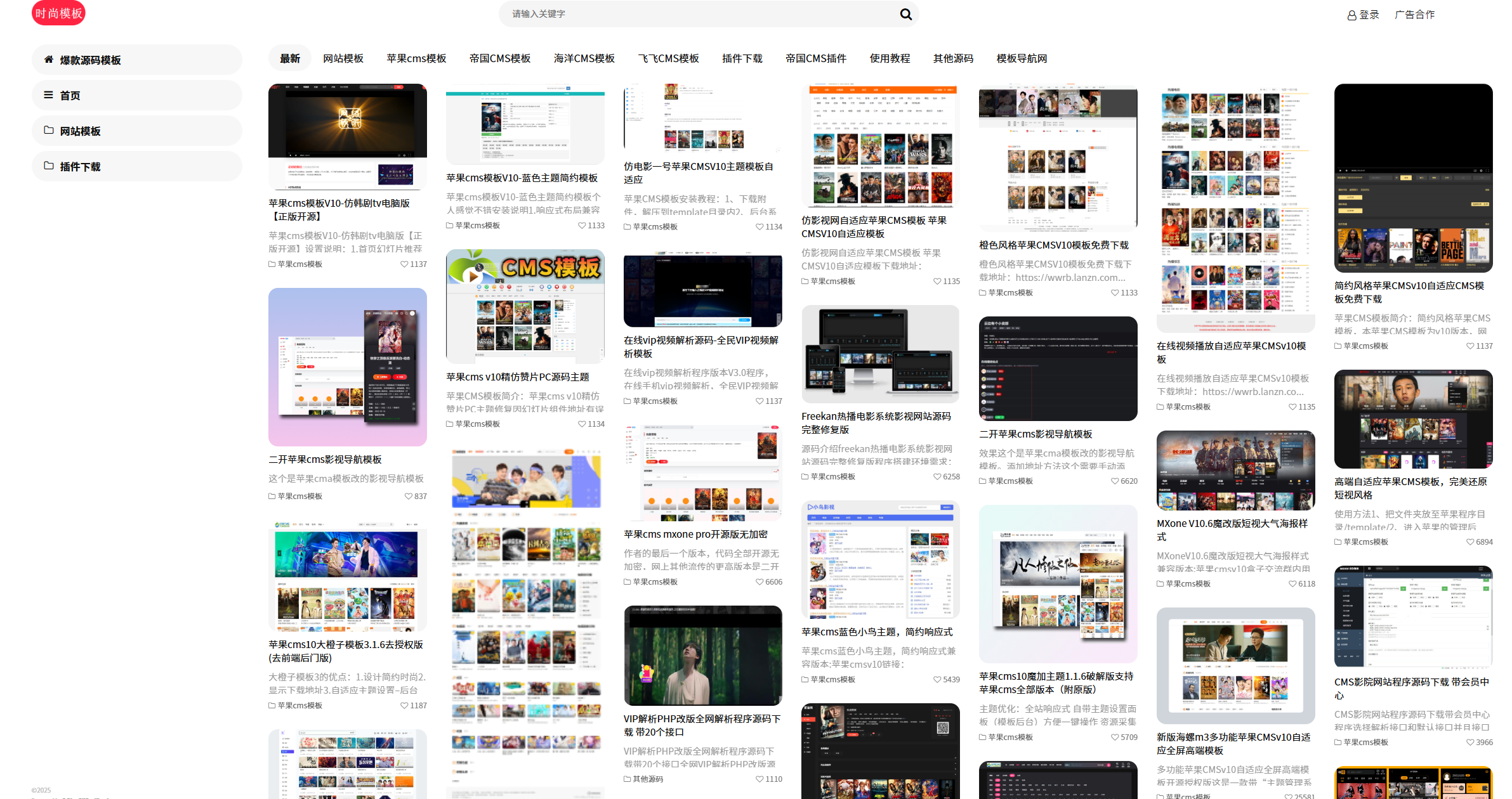This screenshot has width=1512, height=799.
Task: Click folder icon beside 其他源码 category tag
Action: pyautogui.click(x=628, y=779)
